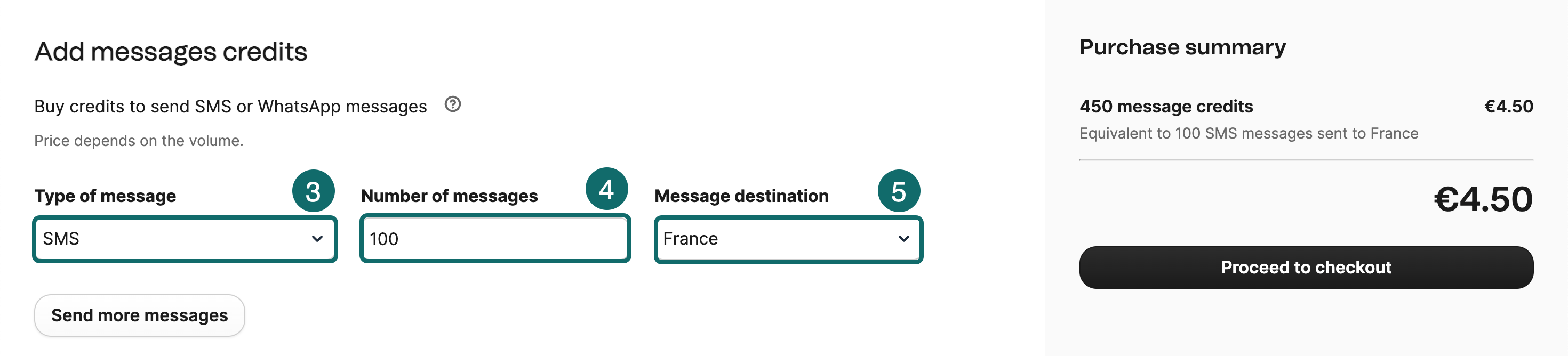Click the number 5 step badge
The width and height of the screenshot is (1568, 356).
899,191
